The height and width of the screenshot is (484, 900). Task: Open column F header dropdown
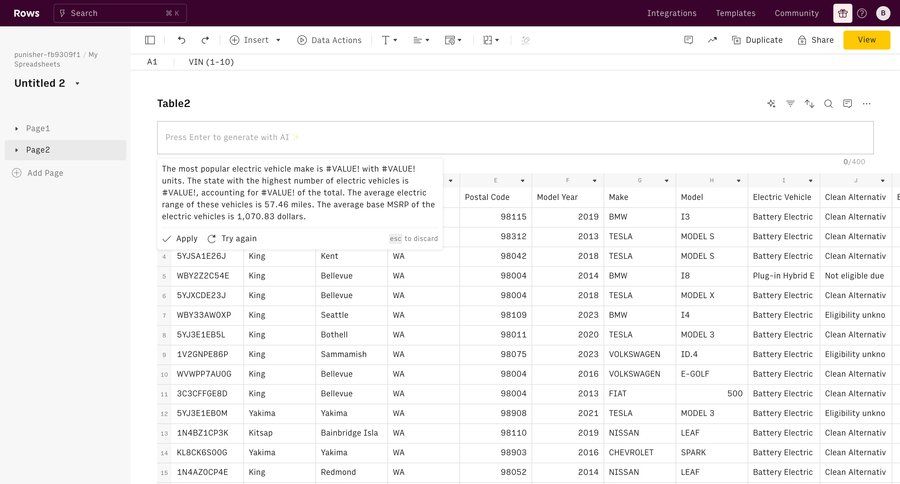pos(595,181)
